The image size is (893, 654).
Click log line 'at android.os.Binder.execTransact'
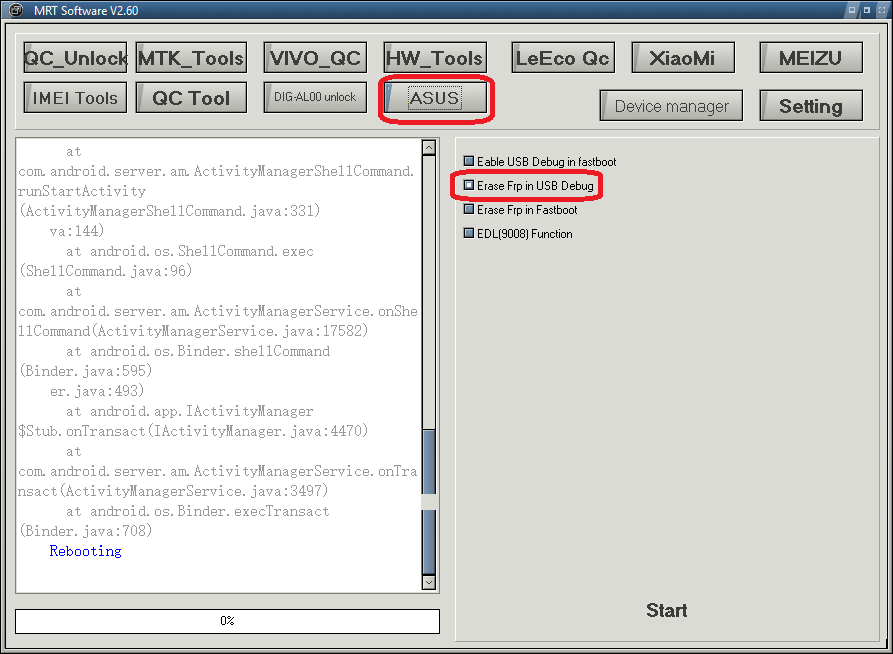tap(198, 511)
